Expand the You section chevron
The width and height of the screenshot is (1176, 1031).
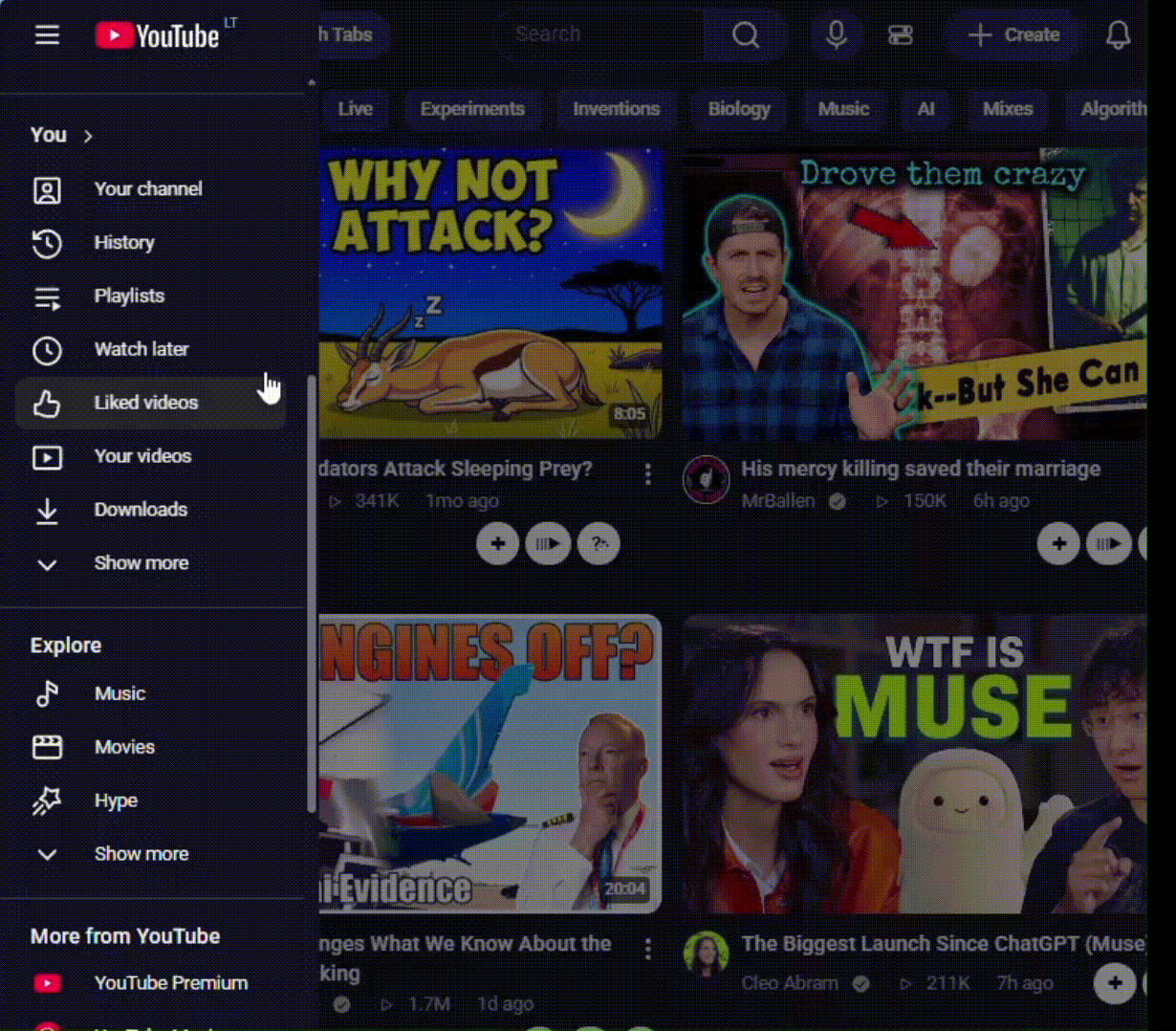88,136
